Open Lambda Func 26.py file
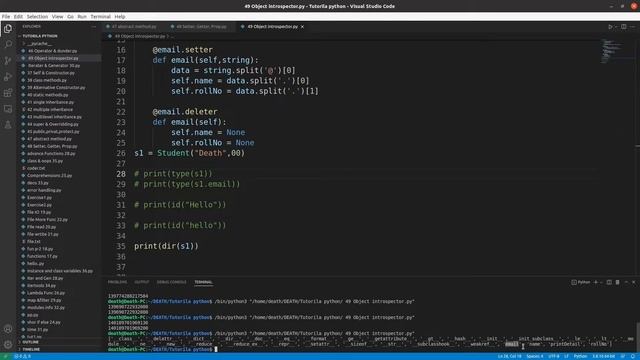Screen dimensions: 640x360 point(46,293)
